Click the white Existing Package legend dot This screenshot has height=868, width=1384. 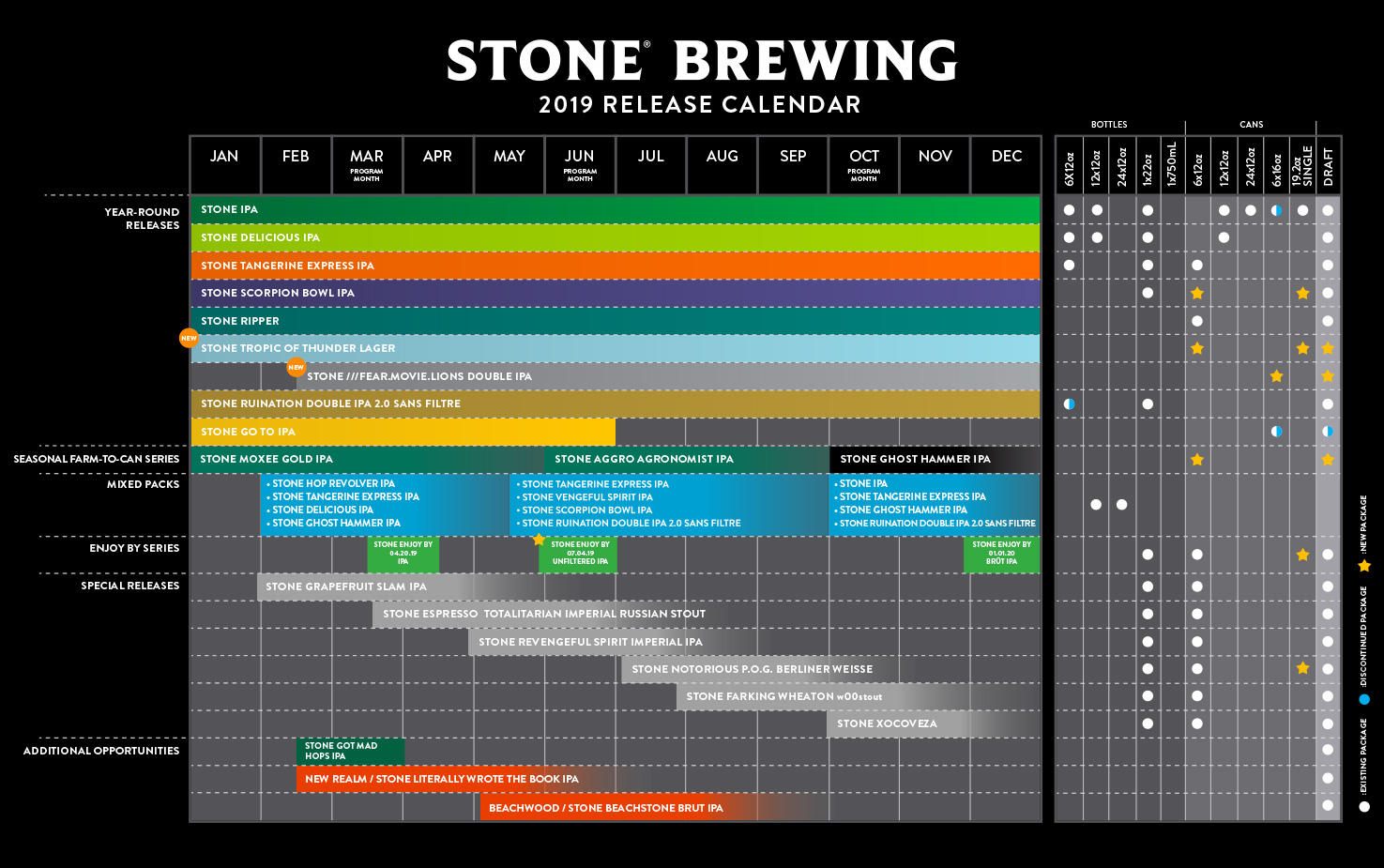[1364, 806]
